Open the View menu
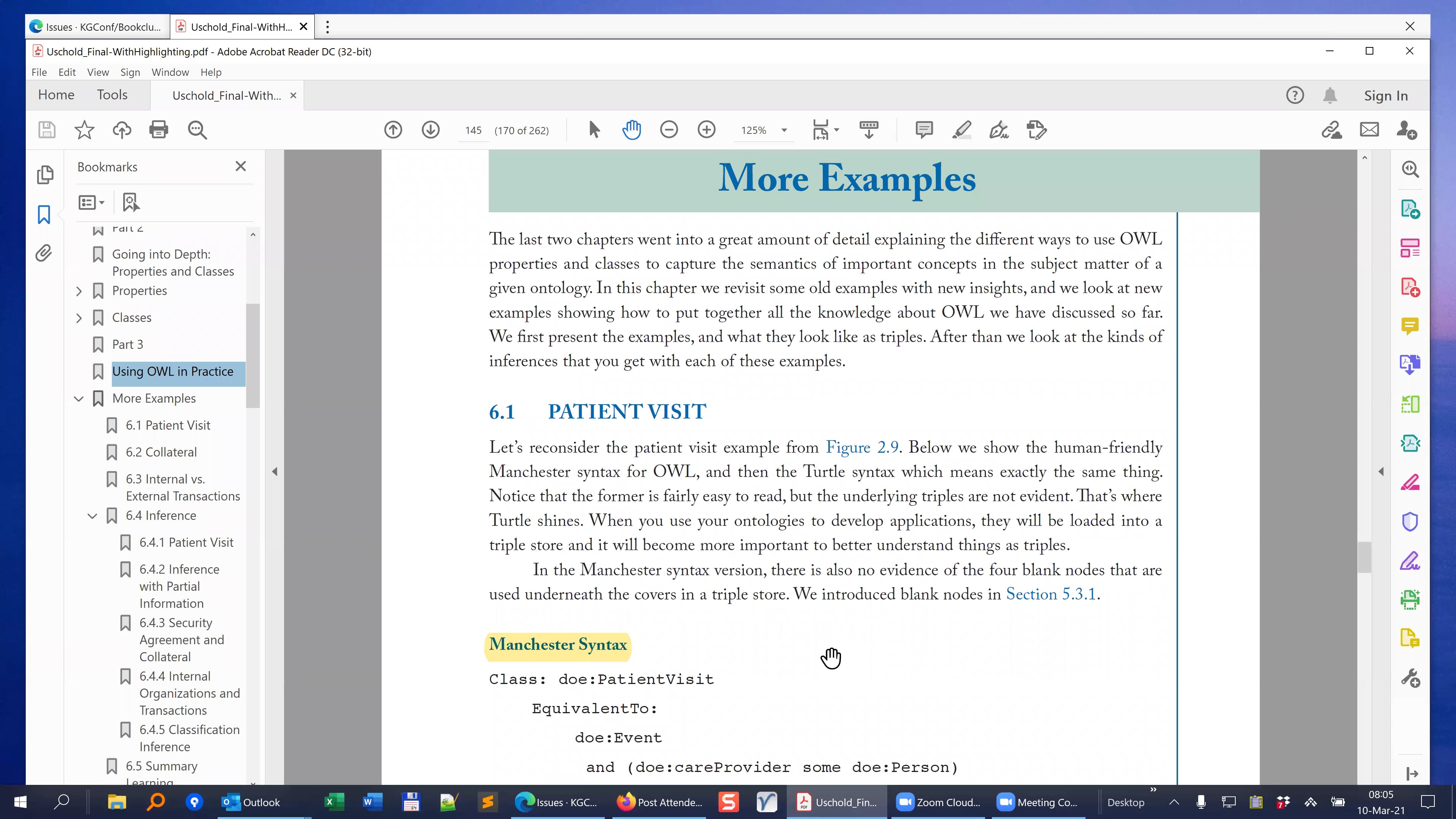1456x819 pixels. (x=98, y=72)
